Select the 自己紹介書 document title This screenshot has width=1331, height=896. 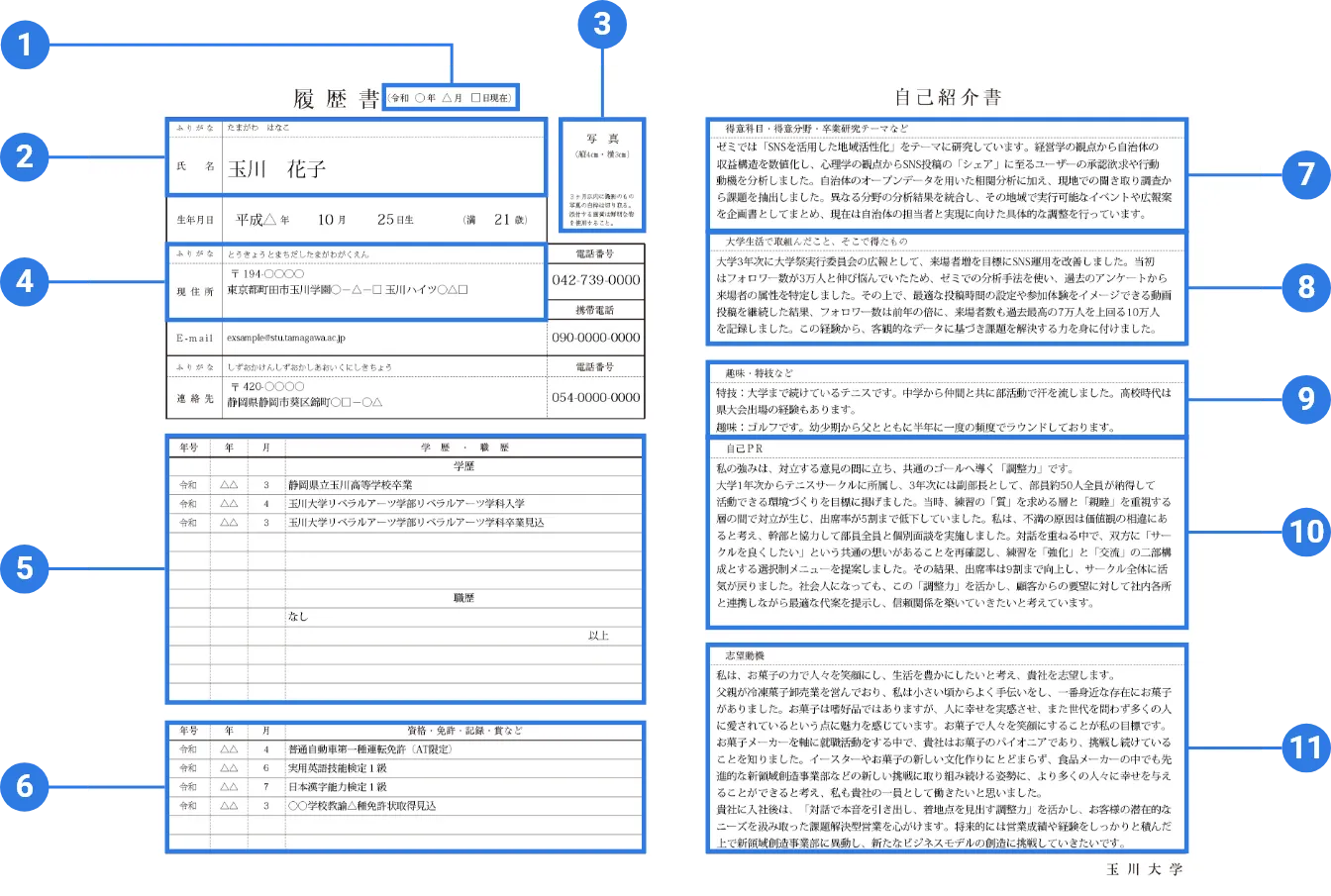click(948, 98)
